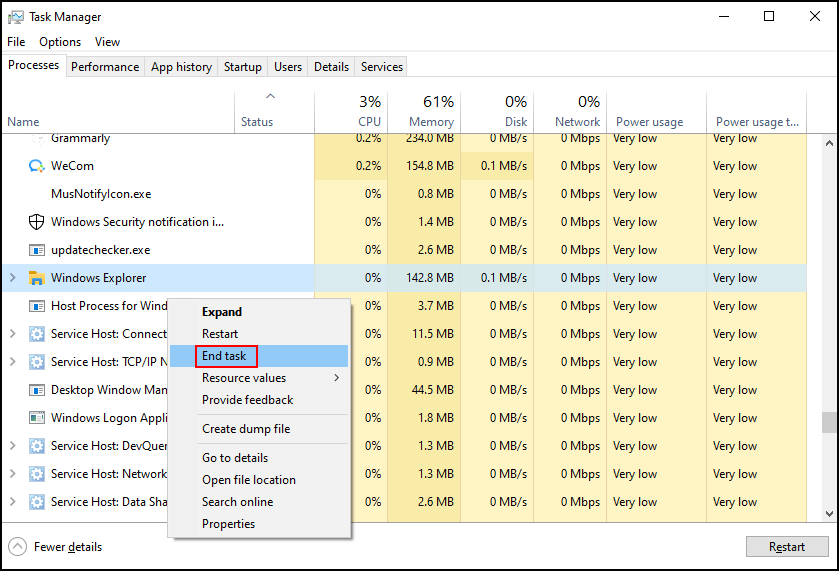
Task: Click the Service Host: Network gear icon
Action: pos(36,474)
